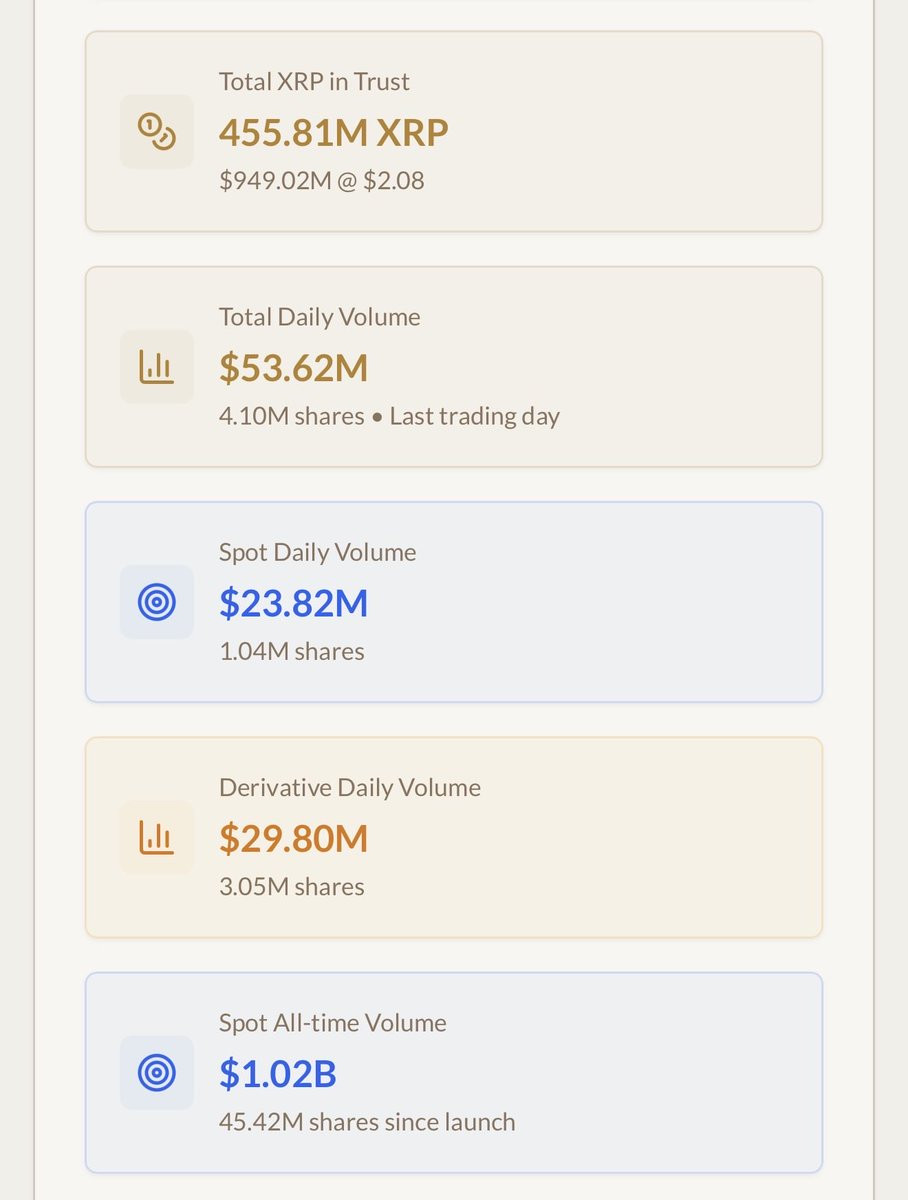The image size is (908, 1200).
Task: Click the "4.10M shares • Last trading day" text
Action: (x=389, y=416)
